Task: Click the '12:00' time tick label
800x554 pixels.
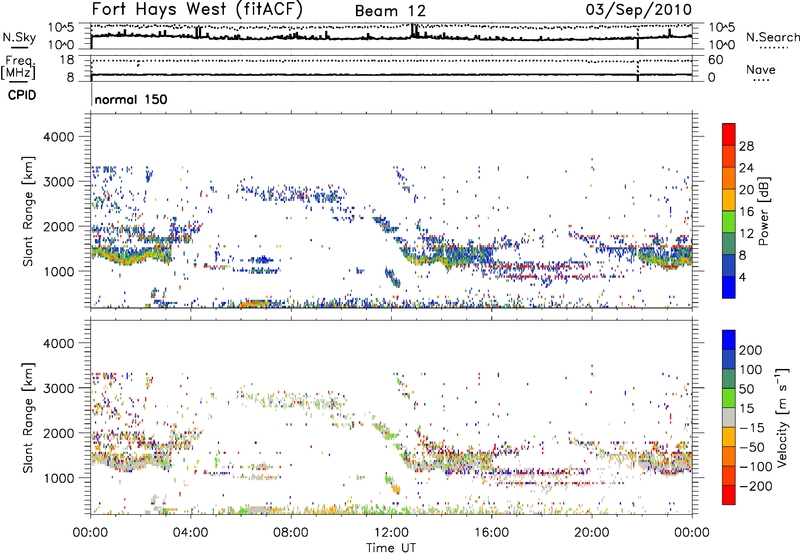Action: [x=391, y=533]
